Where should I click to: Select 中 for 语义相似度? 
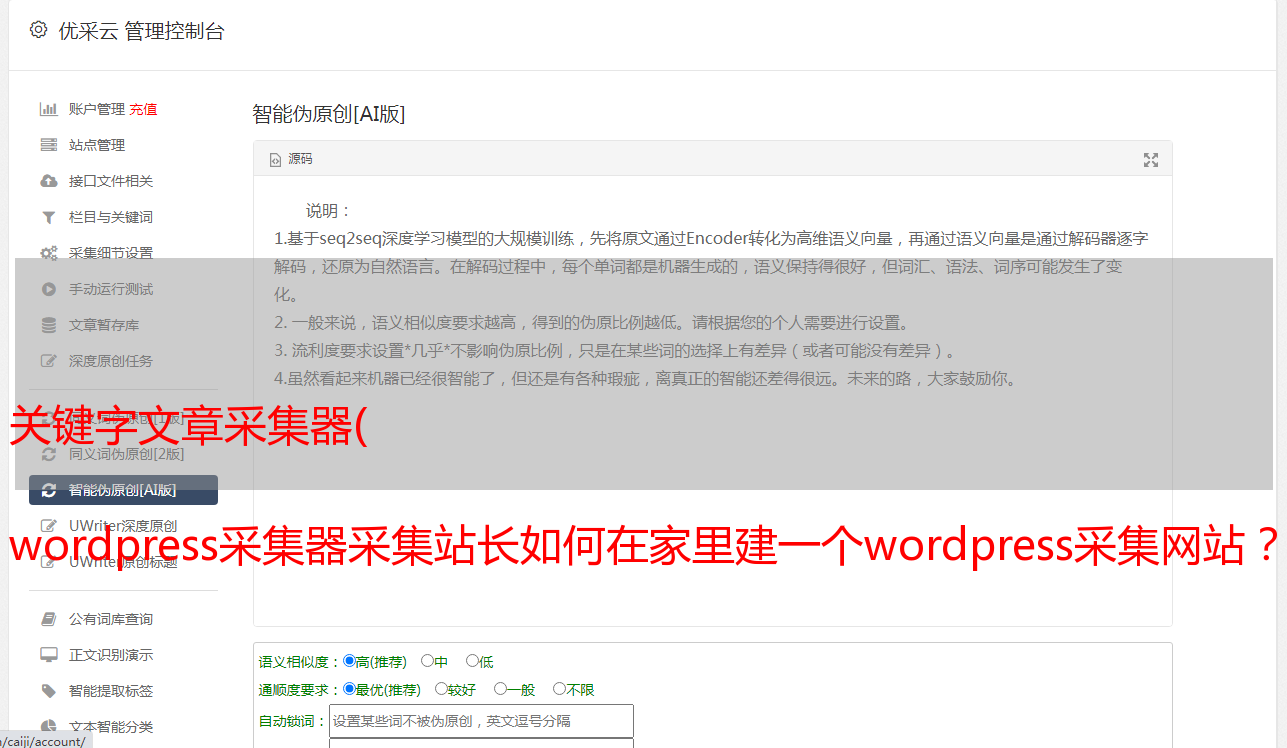pyautogui.click(x=427, y=661)
